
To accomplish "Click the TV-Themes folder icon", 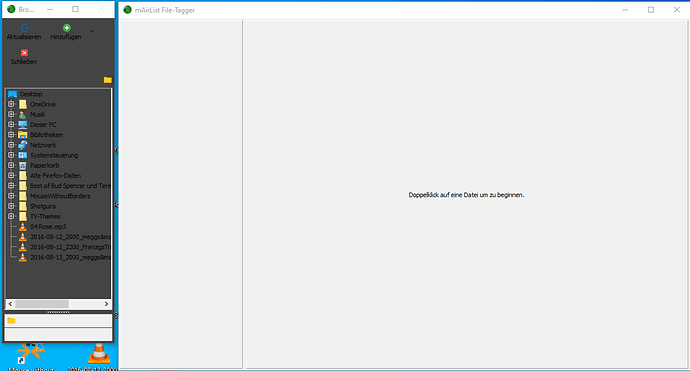I will [23, 216].
